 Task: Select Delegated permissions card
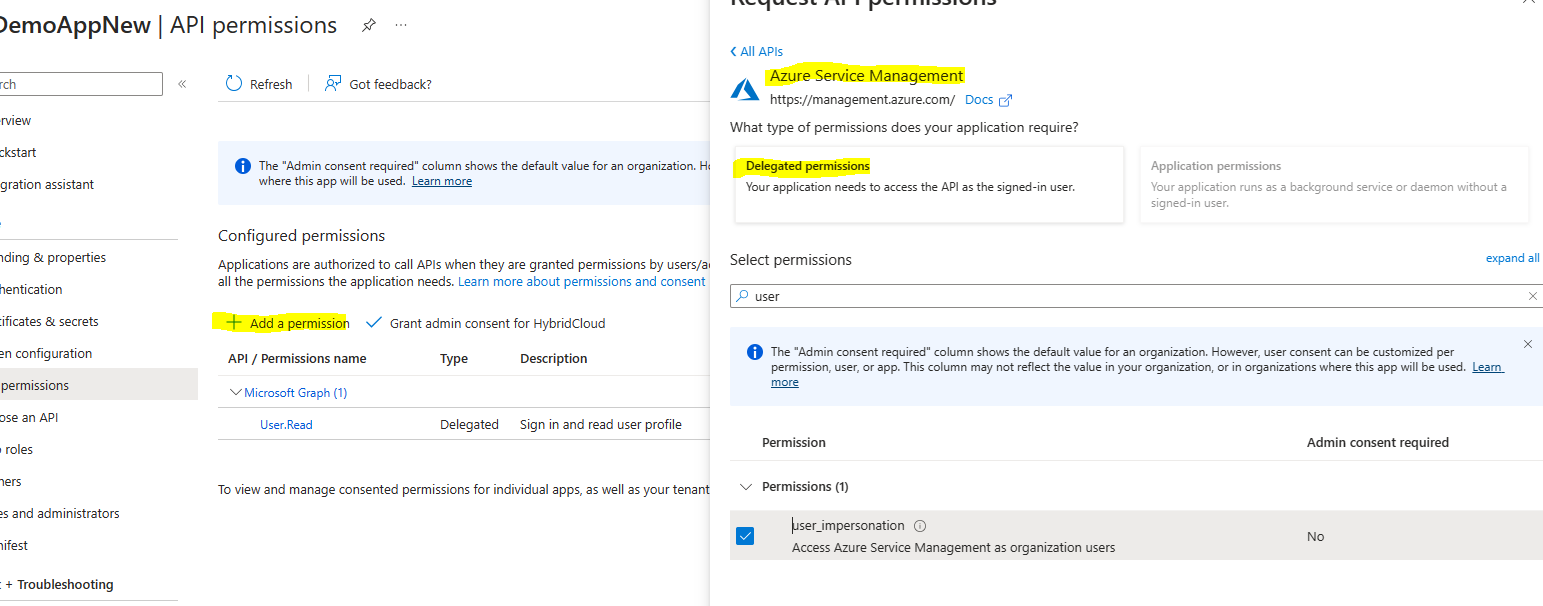click(928, 184)
